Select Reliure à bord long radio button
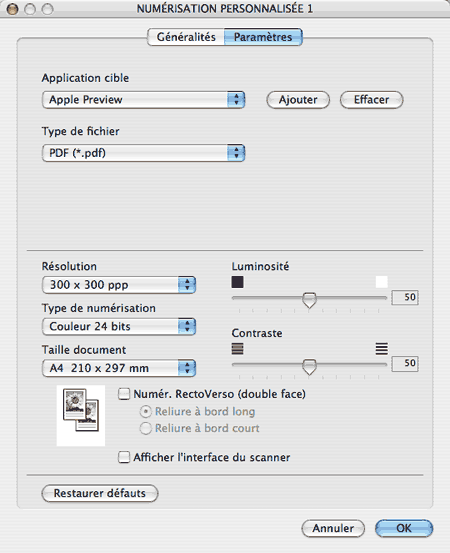 click(x=145, y=412)
